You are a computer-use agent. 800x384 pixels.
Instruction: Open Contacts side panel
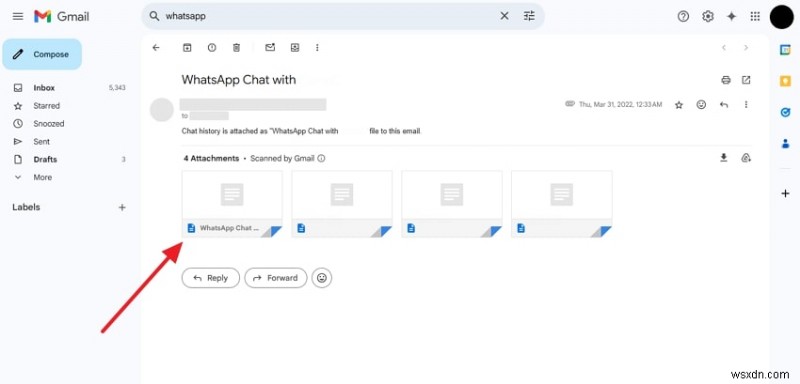click(785, 144)
